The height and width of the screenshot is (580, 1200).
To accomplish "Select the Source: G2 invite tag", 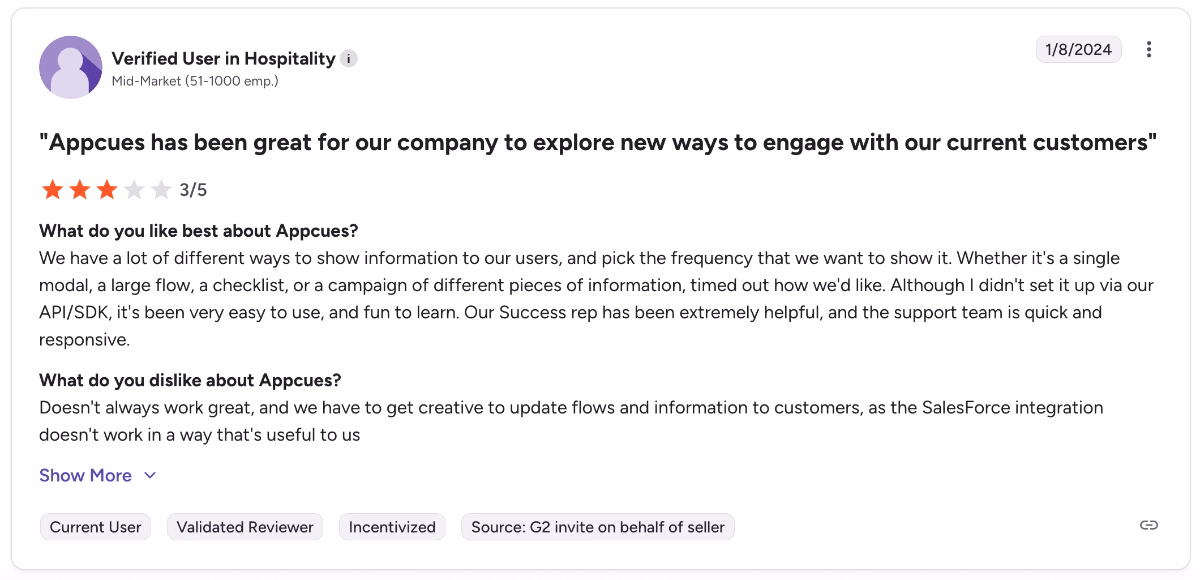I will 597,527.
